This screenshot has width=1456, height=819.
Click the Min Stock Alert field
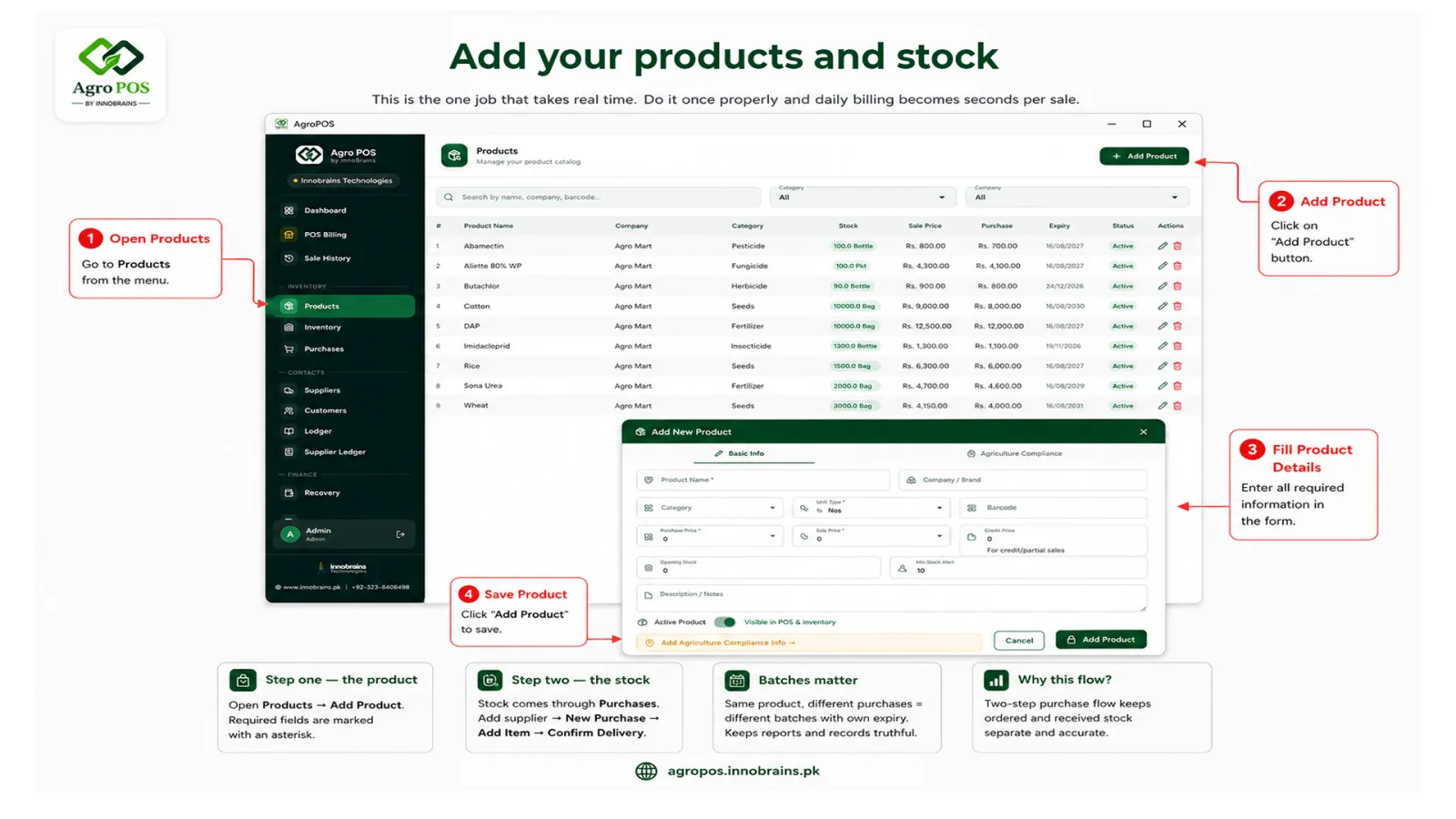coord(1018,568)
